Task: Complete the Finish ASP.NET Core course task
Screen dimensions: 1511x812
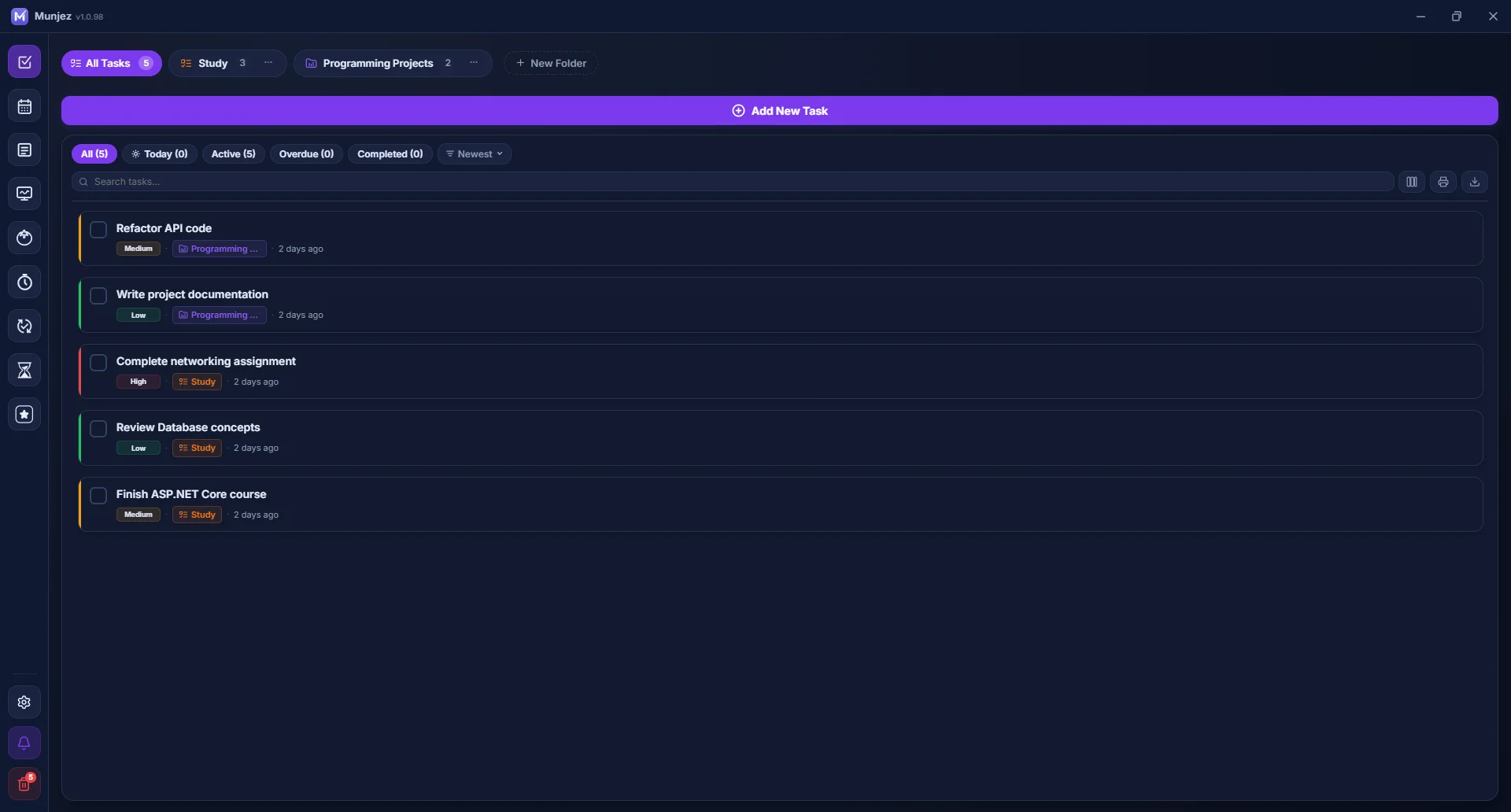Action: click(98, 496)
